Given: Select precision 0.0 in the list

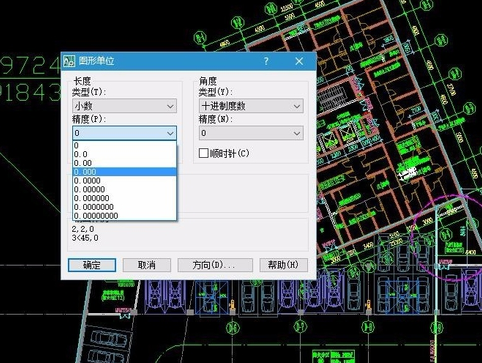Looking at the screenshot, I should pyautogui.click(x=124, y=154).
